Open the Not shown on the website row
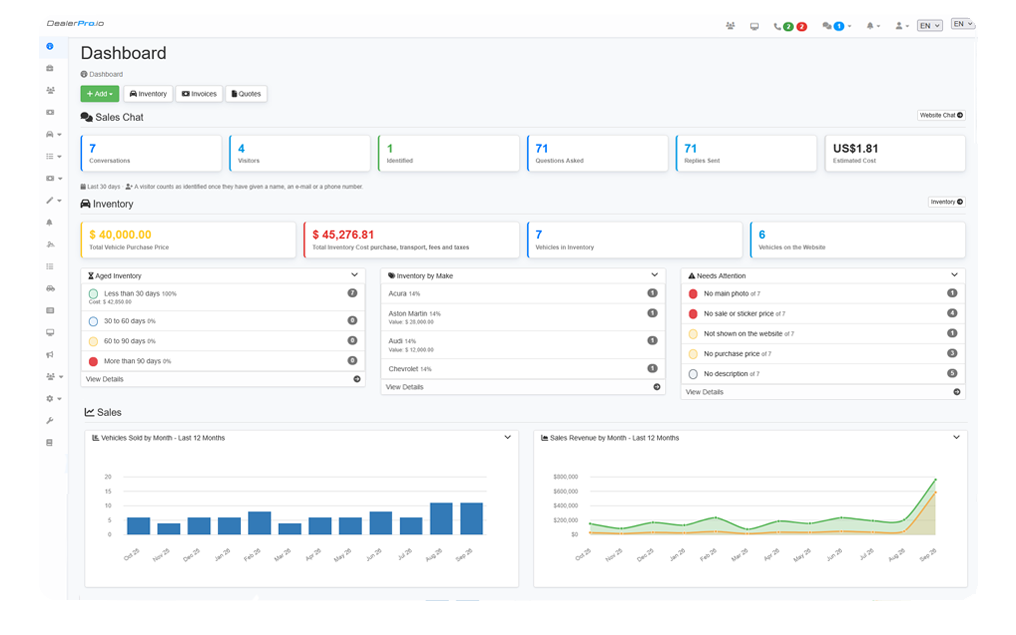The width and height of the screenshot is (1016, 635). coord(823,334)
